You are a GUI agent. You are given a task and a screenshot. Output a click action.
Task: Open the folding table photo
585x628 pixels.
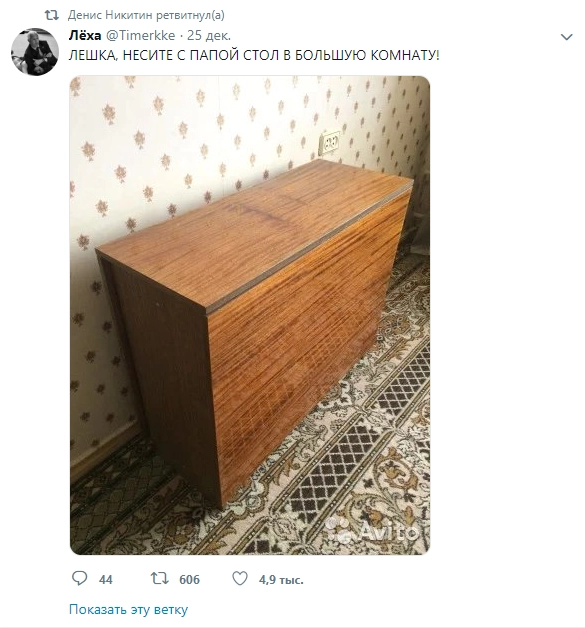[249, 315]
